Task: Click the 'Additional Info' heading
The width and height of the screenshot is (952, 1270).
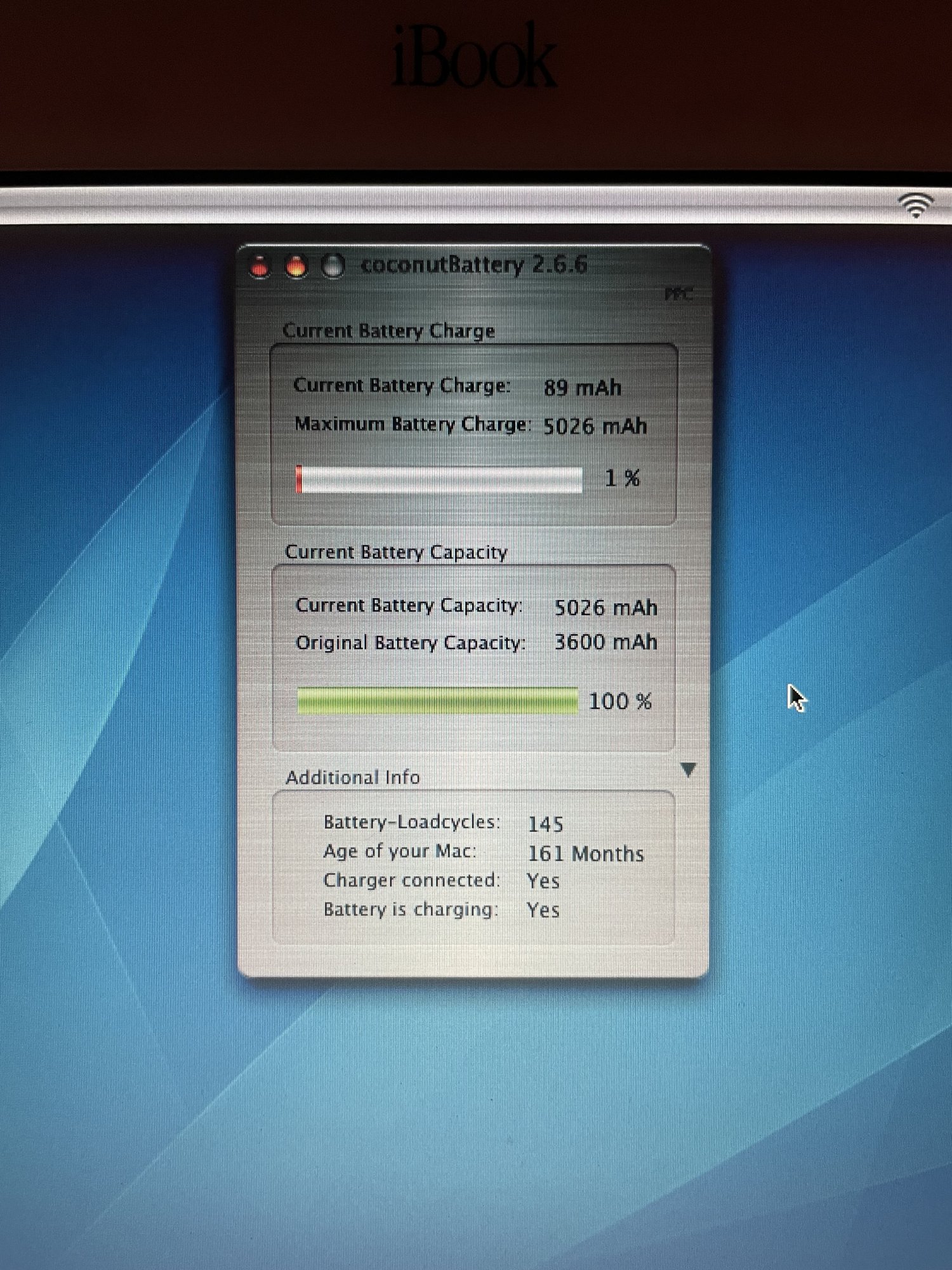Action: point(353,777)
